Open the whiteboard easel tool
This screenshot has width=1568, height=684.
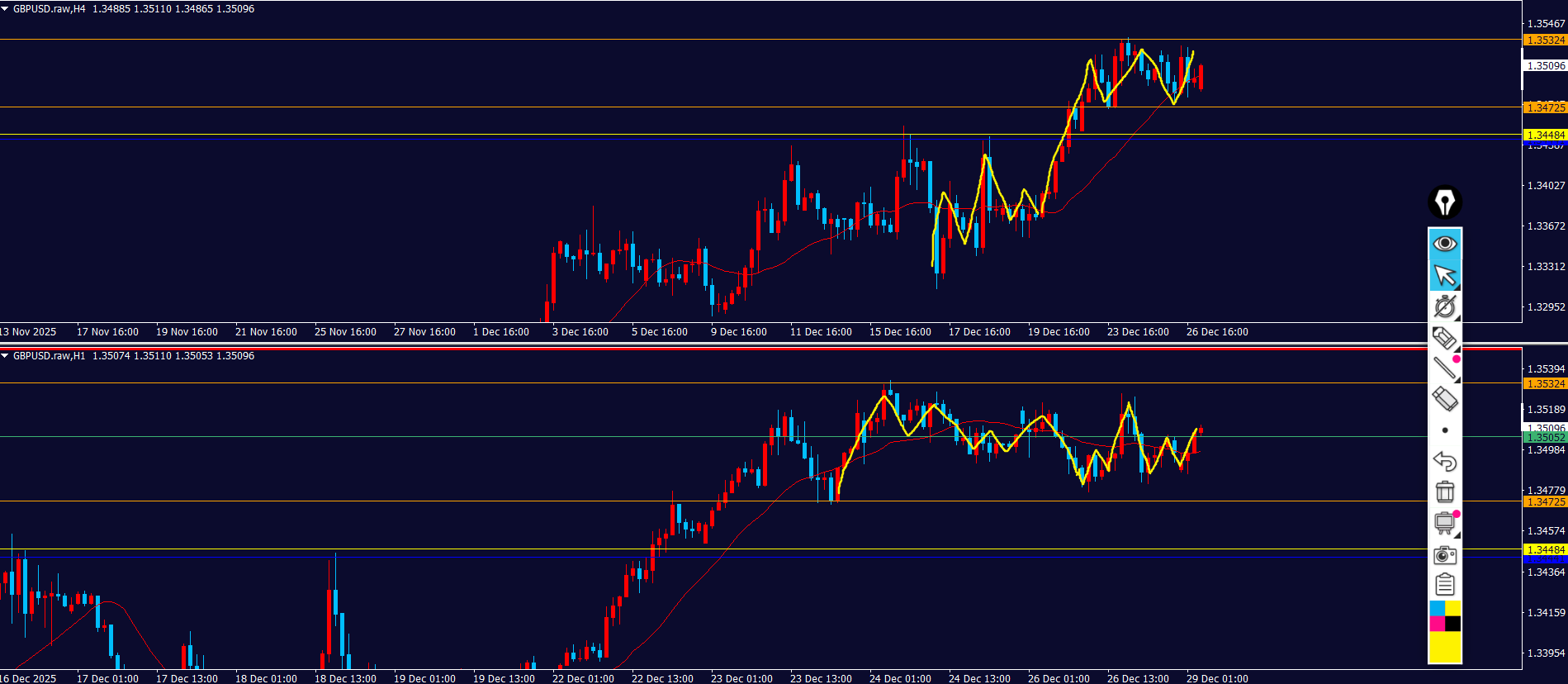tap(1445, 523)
